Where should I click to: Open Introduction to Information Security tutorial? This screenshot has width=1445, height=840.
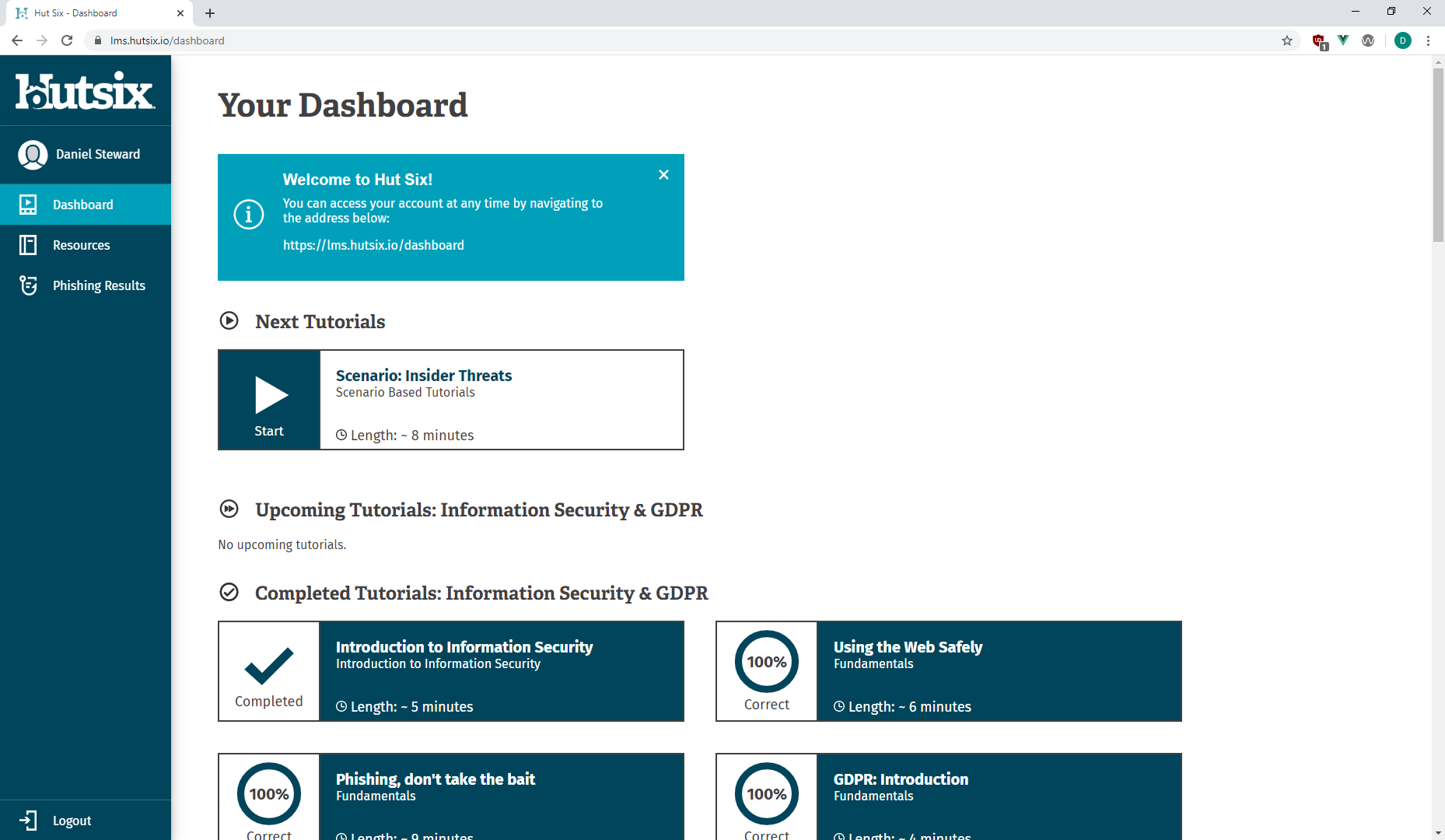tap(464, 647)
